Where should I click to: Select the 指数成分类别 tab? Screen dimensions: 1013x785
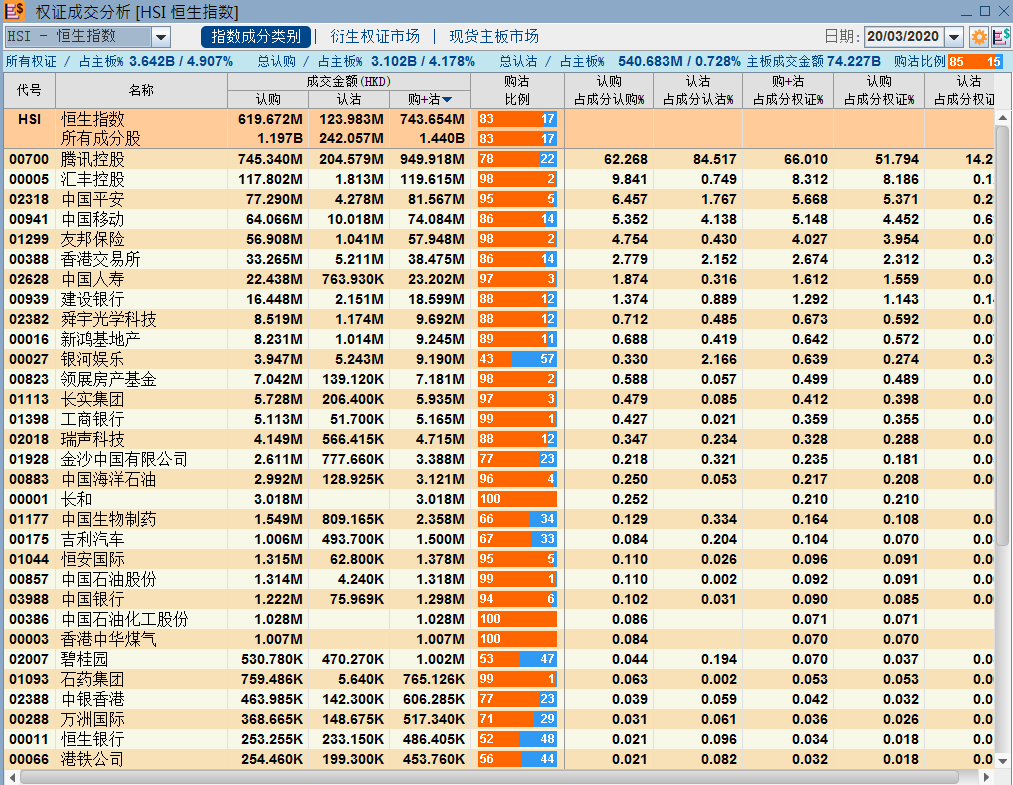click(x=256, y=37)
